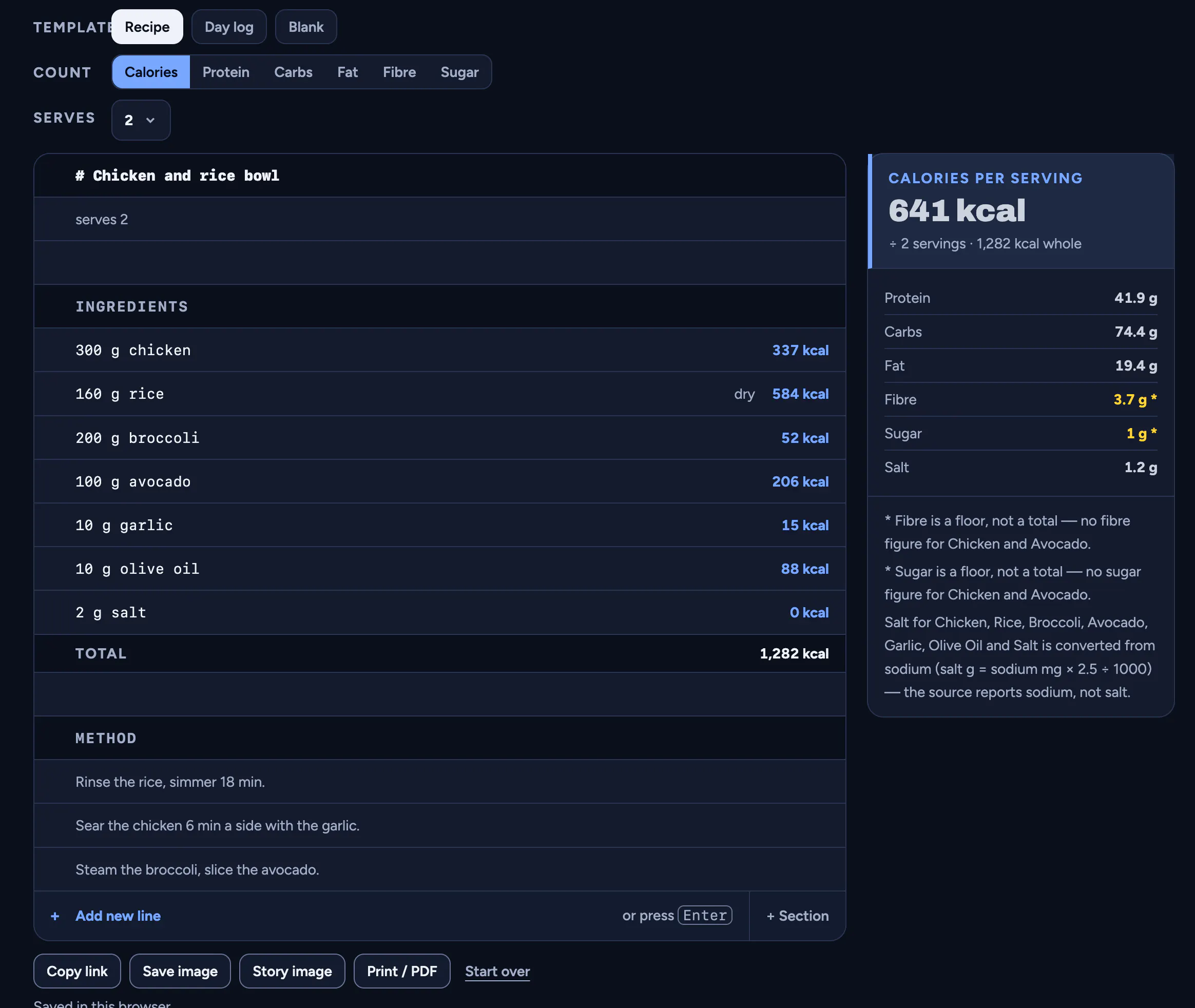Click the plus icon beside Add new line
Image resolution: width=1195 pixels, height=1008 pixels.
[x=55, y=916]
